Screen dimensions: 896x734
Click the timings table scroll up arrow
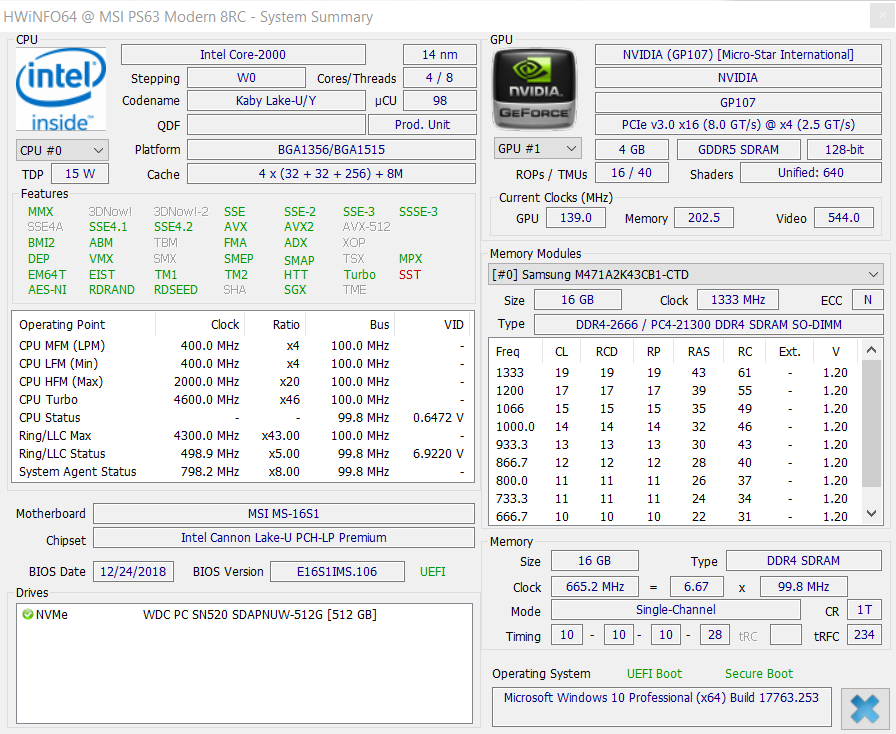pyautogui.click(x=871, y=350)
